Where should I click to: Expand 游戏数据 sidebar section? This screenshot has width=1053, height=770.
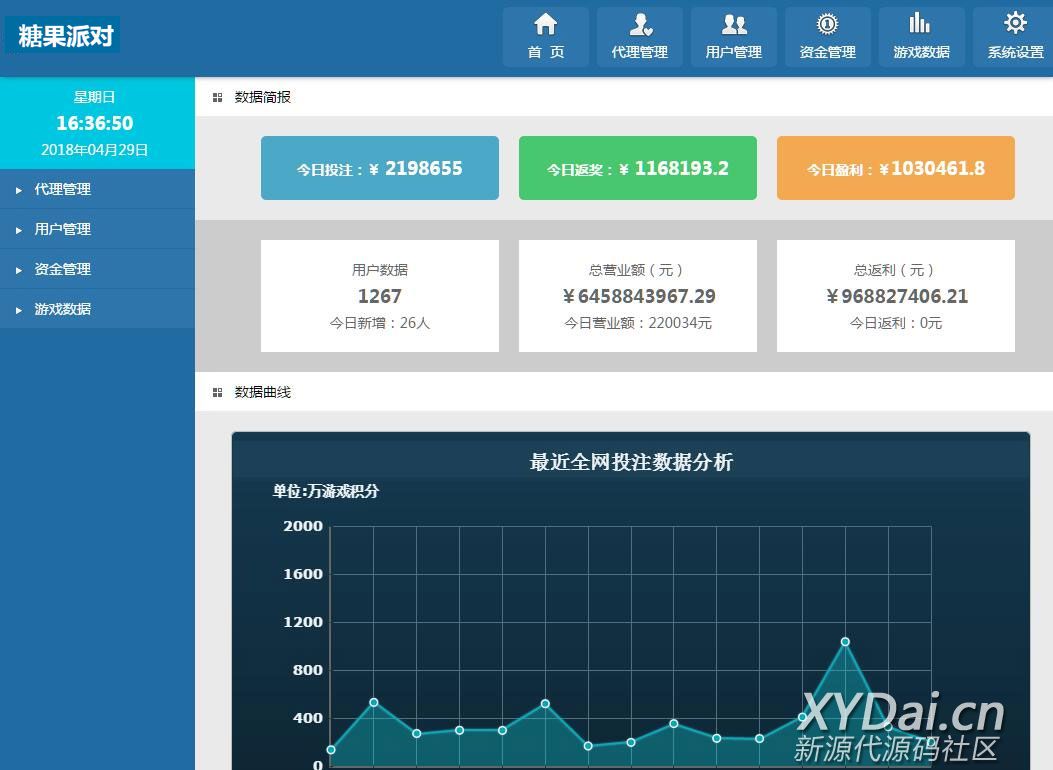62,309
